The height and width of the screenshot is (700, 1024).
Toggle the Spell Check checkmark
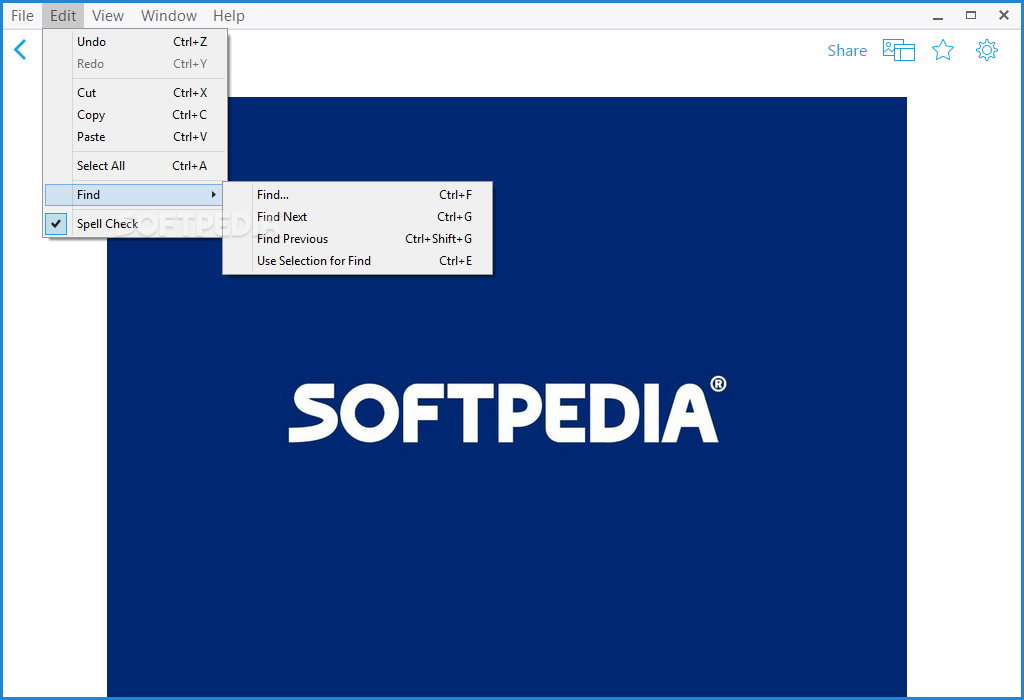tap(56, 224)
